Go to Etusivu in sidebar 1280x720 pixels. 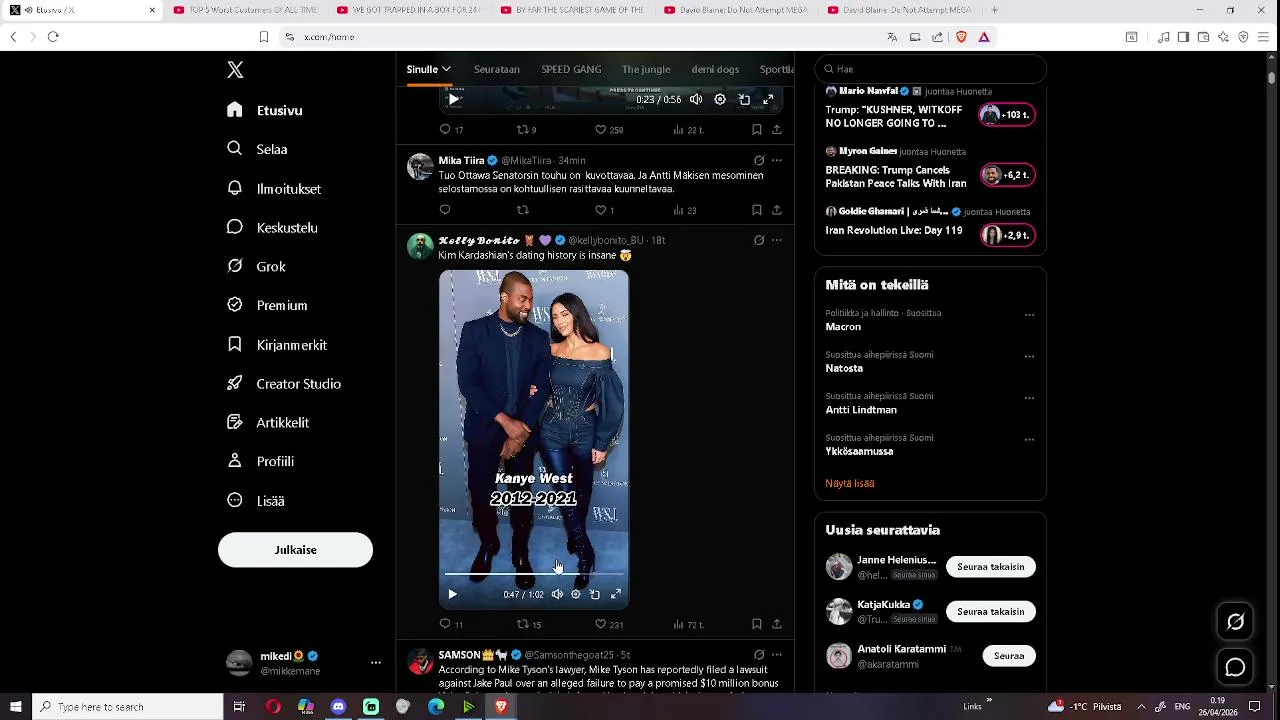265,110
